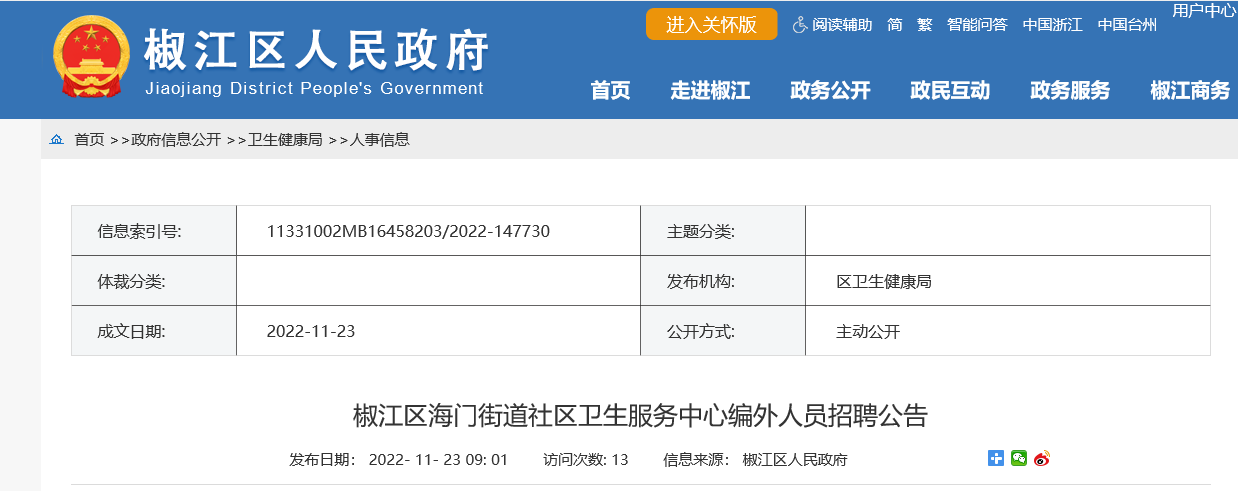Click the Jiaojiang District People's Government subtitle
The width and height of the screenshot is (1238, 491).
point(315,88)
